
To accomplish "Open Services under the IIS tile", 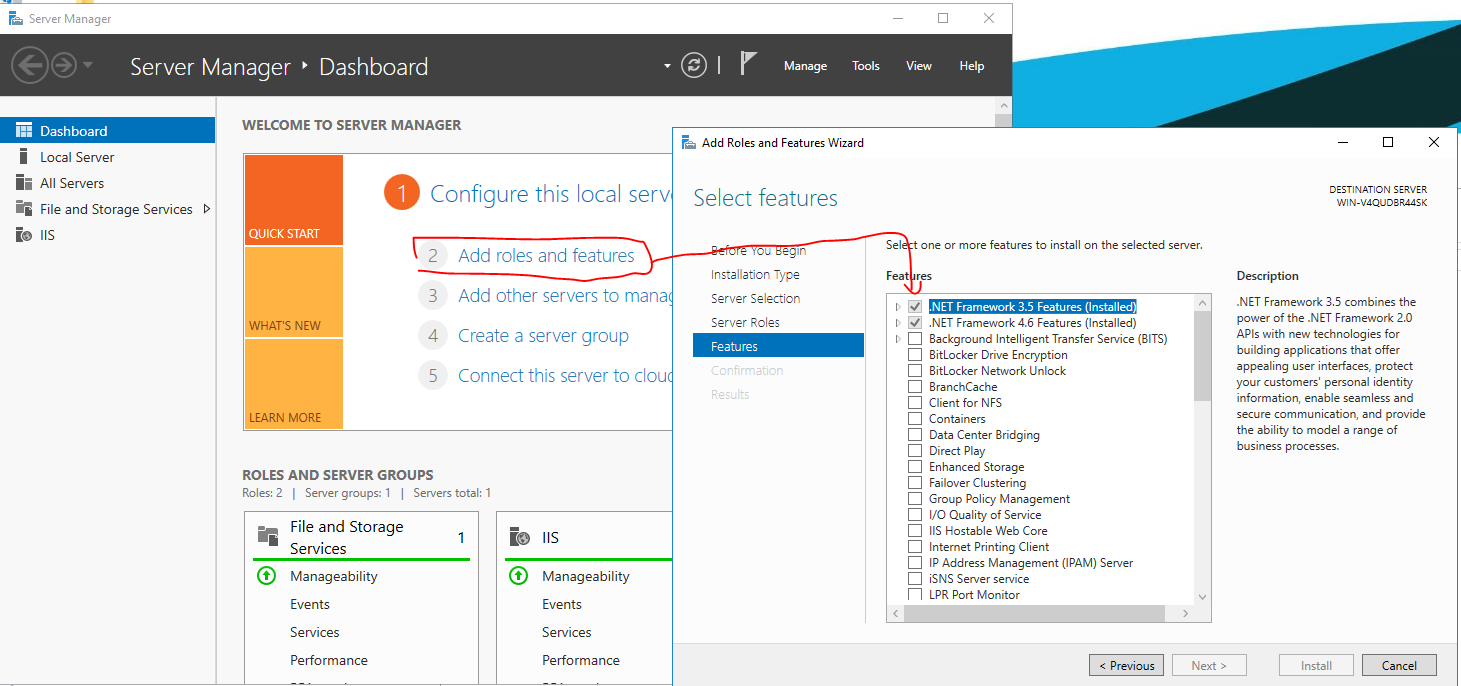I will [567, 632].
